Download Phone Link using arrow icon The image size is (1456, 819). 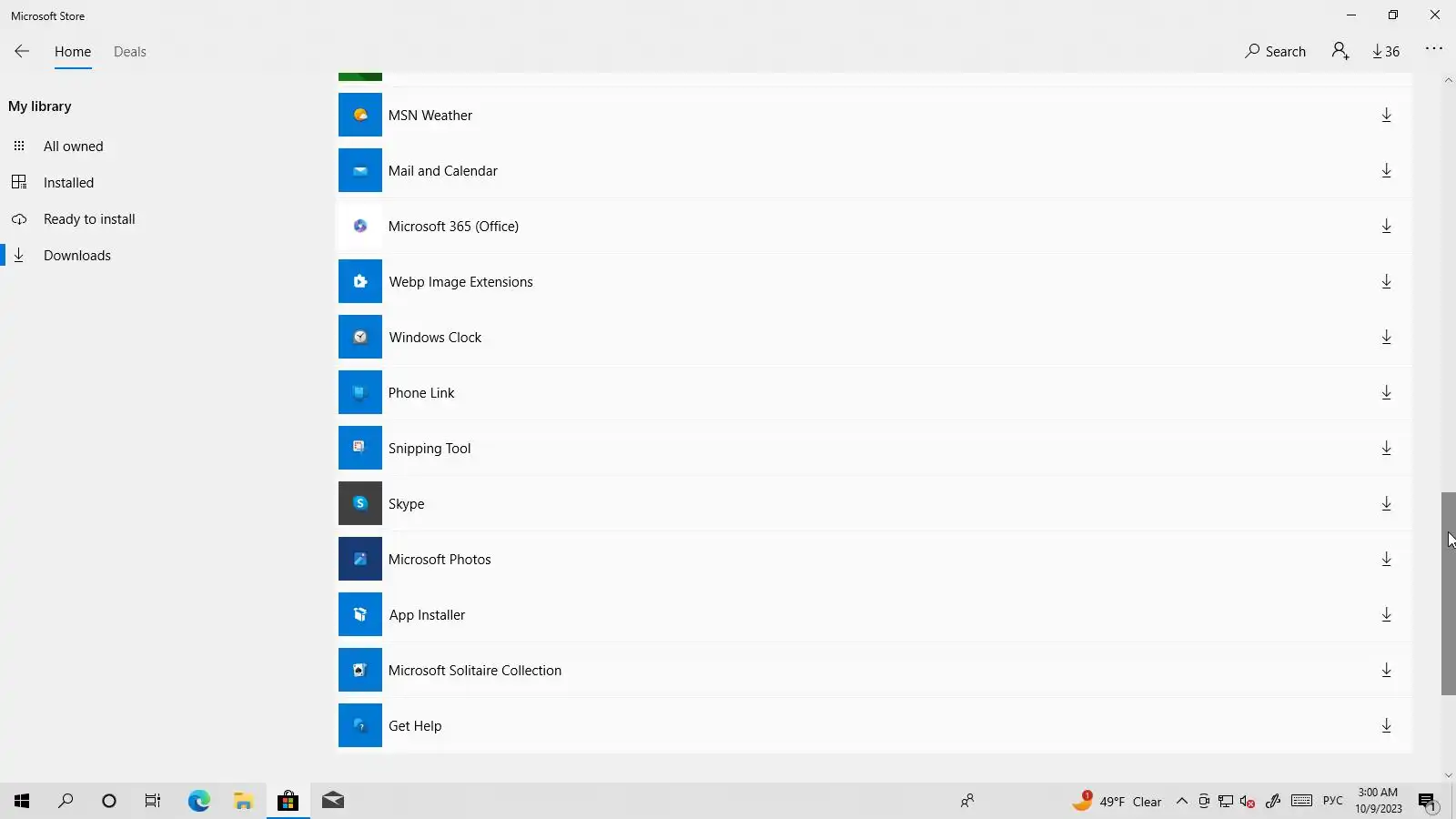pos(1386,393)
